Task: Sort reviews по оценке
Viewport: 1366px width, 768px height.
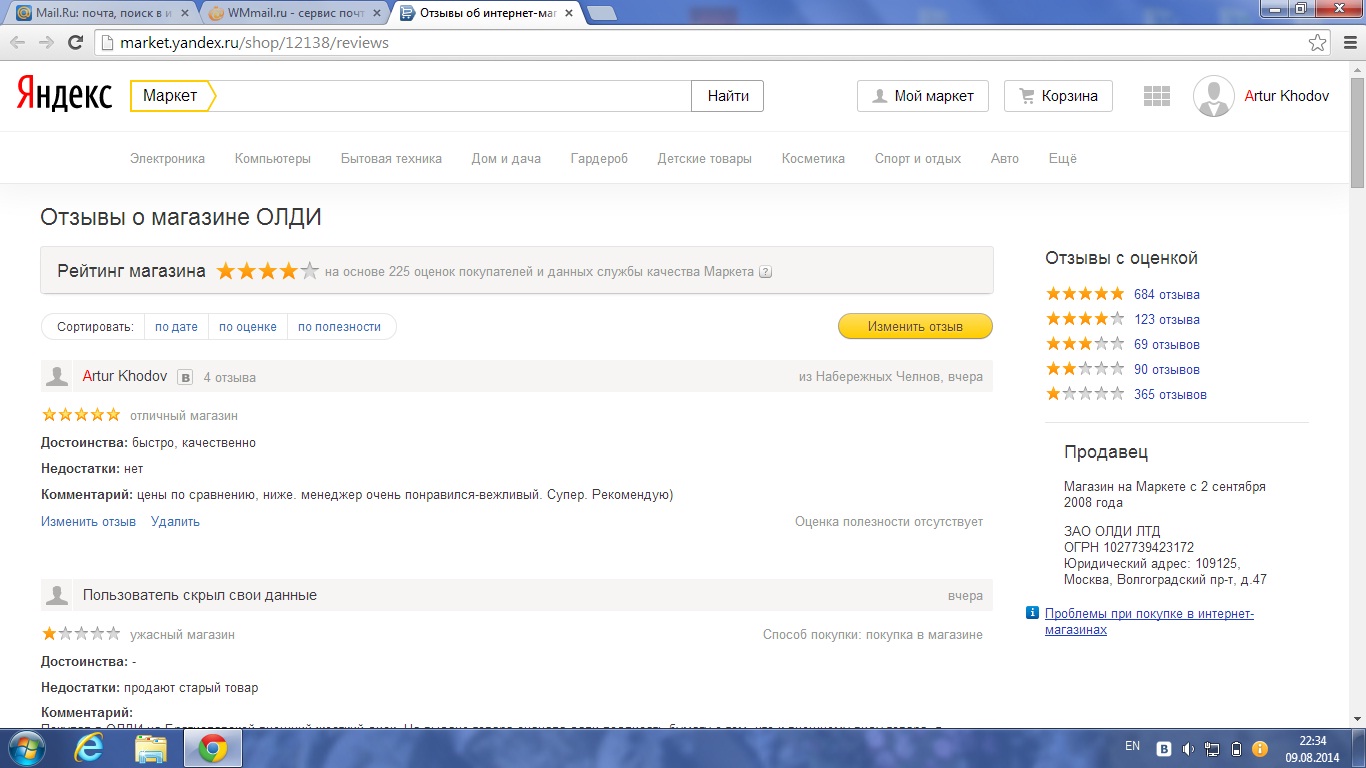Action: point(248,327)
